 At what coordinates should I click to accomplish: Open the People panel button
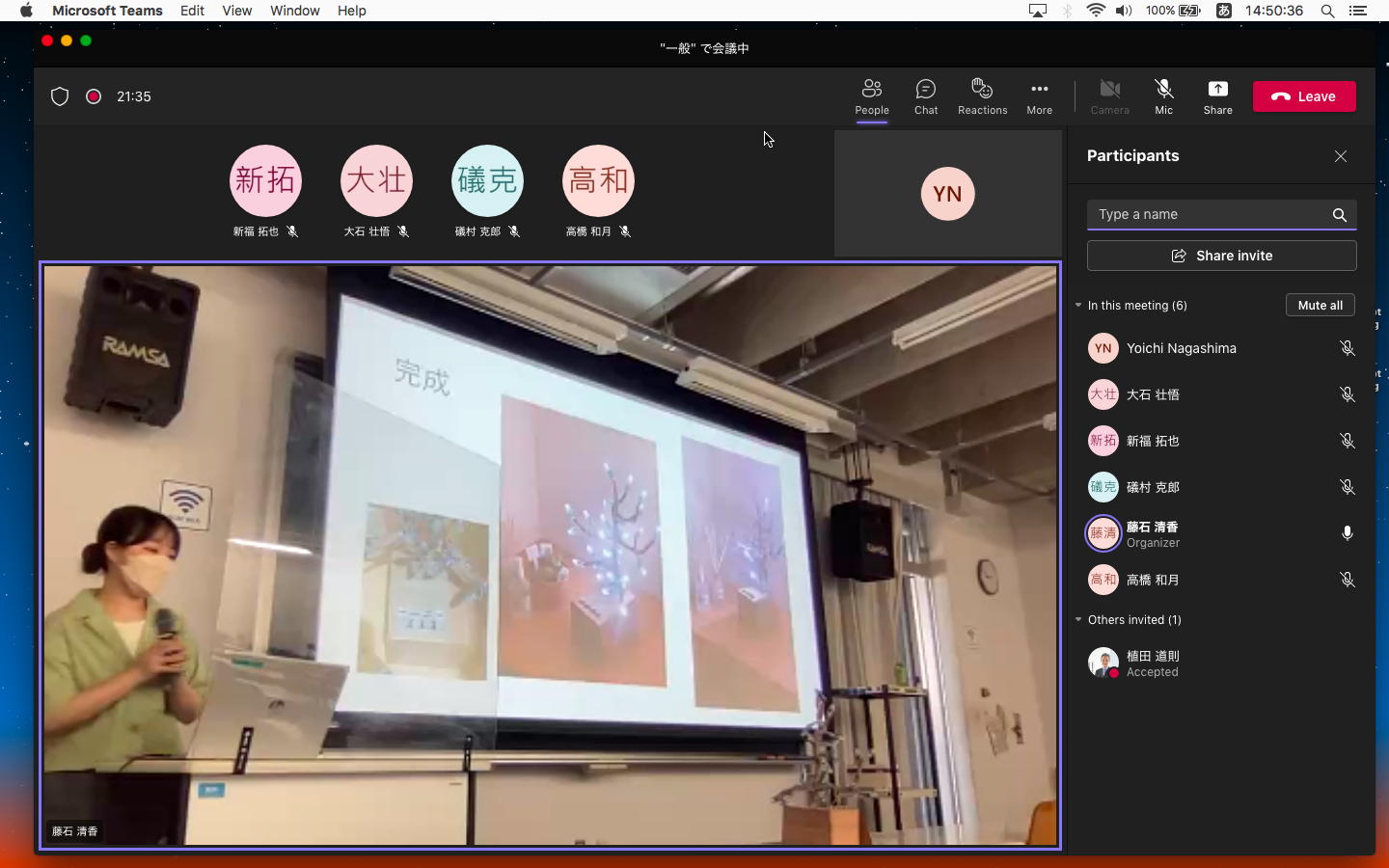tap(871, 96)
